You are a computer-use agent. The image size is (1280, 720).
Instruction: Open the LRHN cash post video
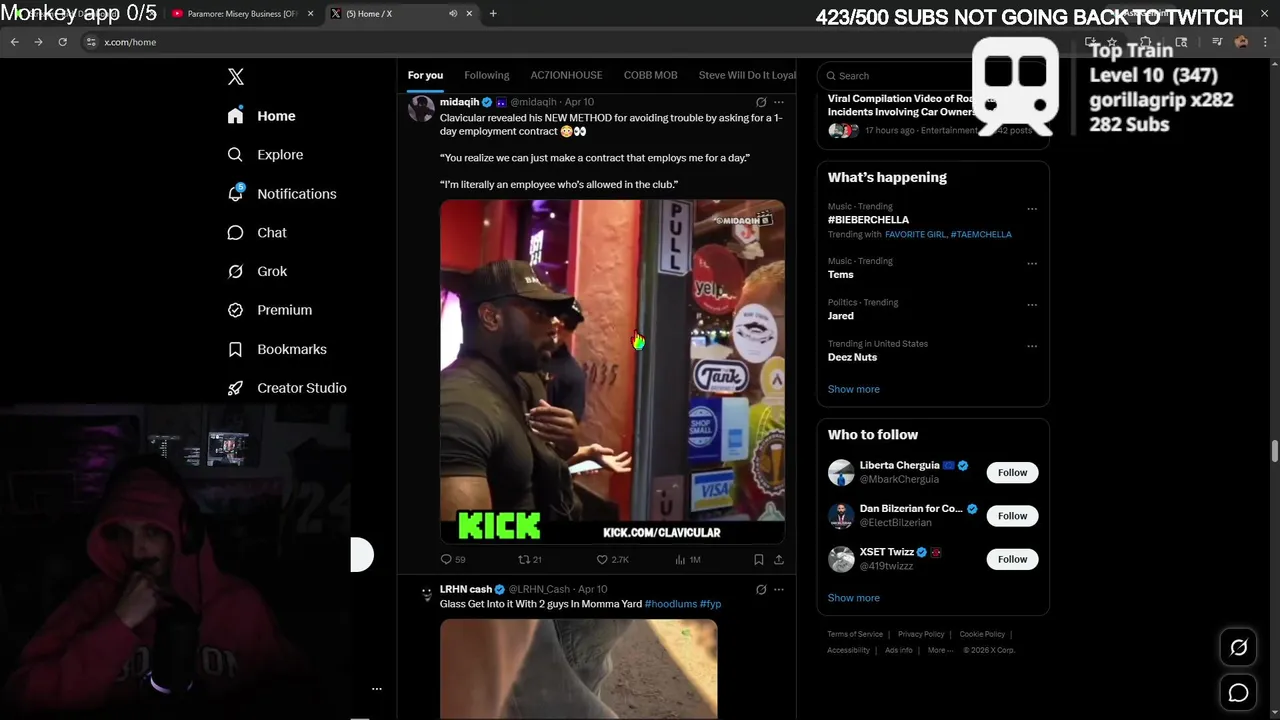(579, 669)
